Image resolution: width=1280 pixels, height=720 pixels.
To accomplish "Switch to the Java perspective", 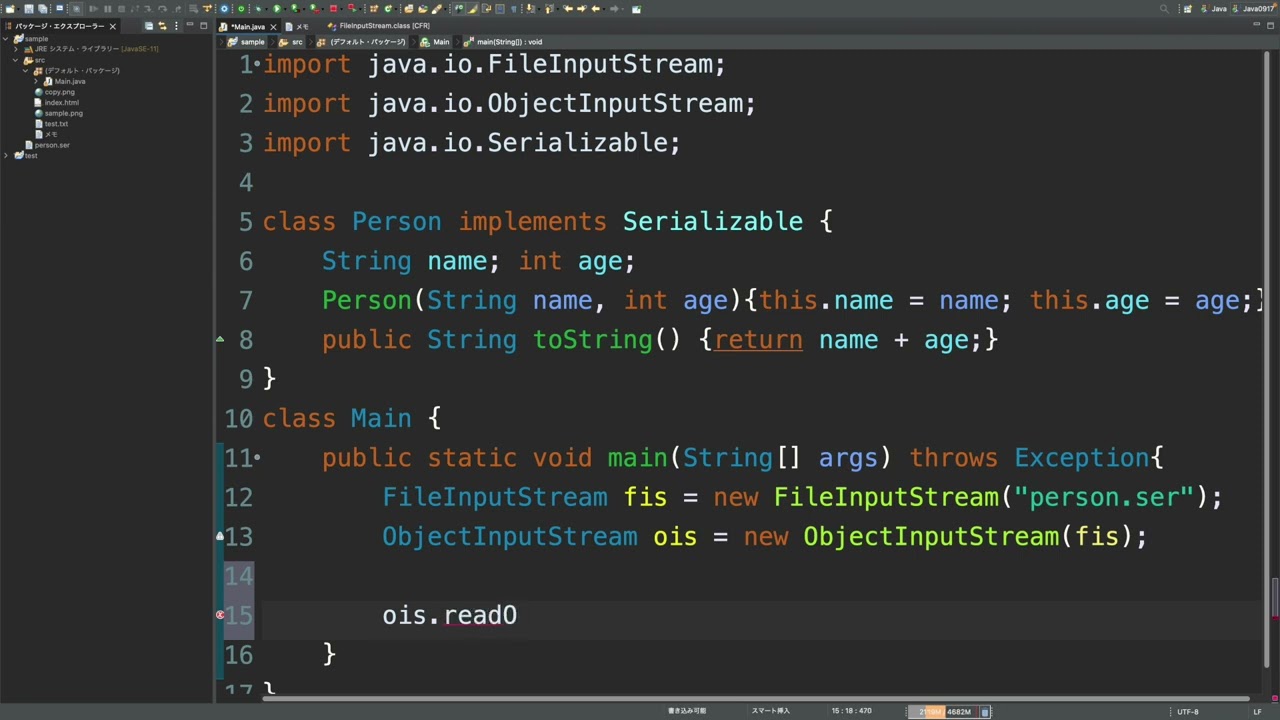I will 1213,9.
